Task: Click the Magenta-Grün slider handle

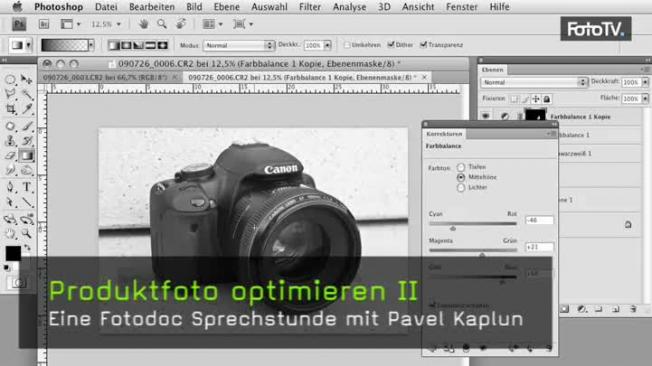Action: pyautogui.click(x=482, y=255)
